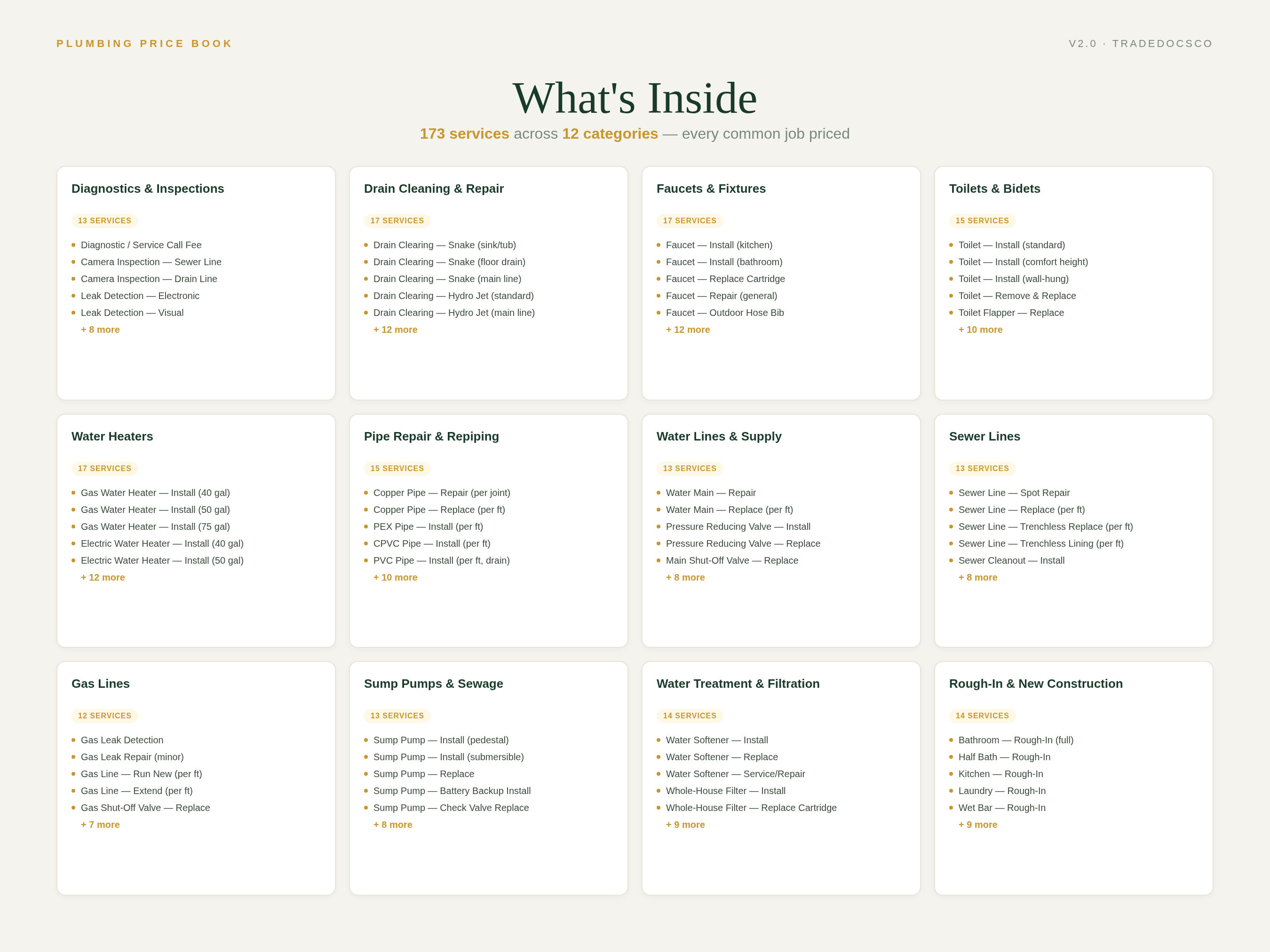Expand + 9 more in Rough-In & New Construction

pos(978,825)
